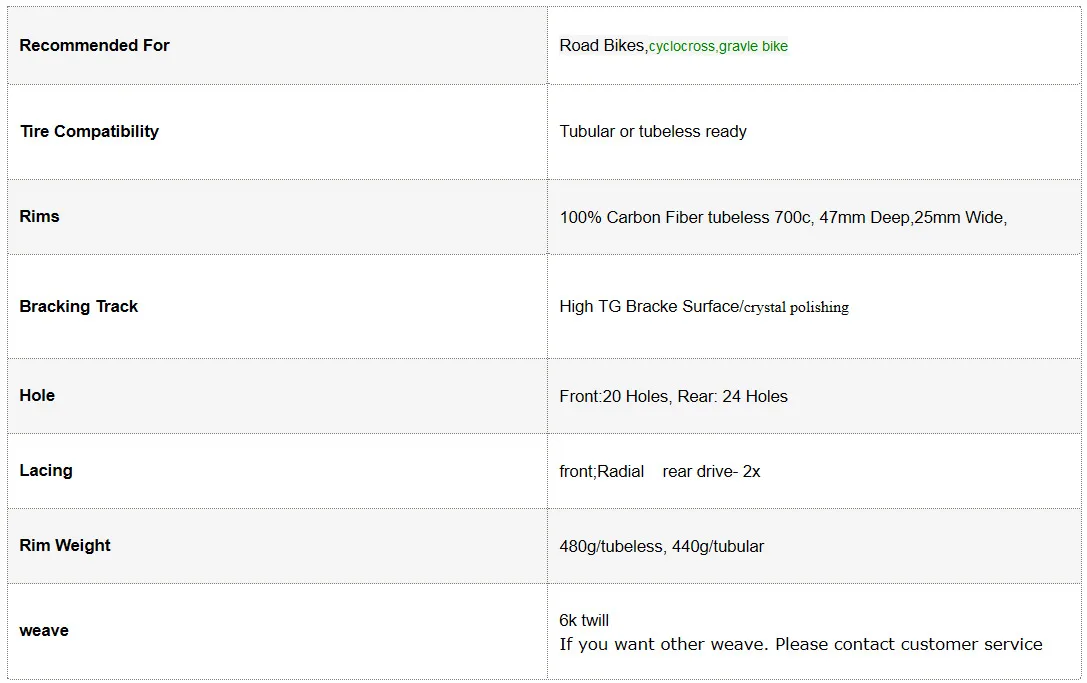The width and height of the screenshot is (1087, 683).
Task: Select the 'Bracking Track' label
Action: coord(78,306)
